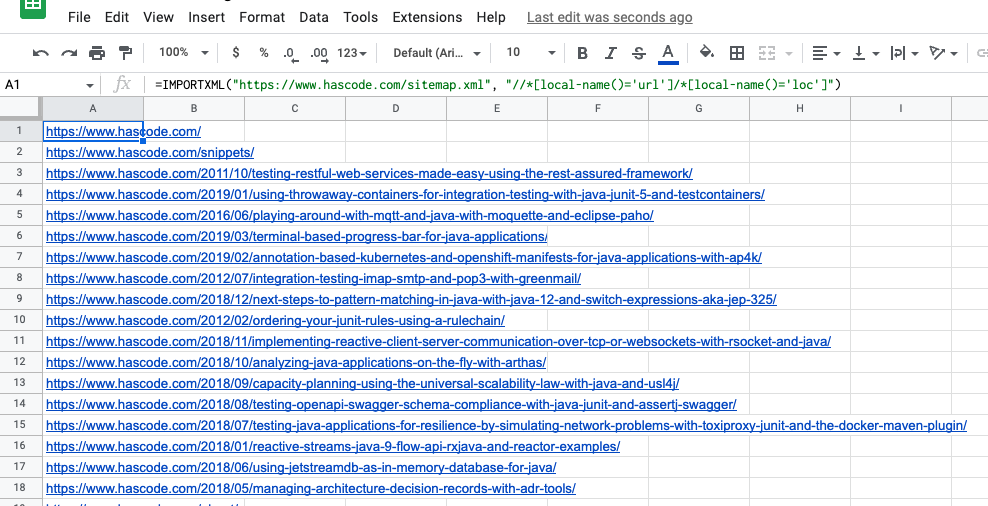Format as currency with dollar icon
The width and height of the screenshot is (988, 506).
click(x=235, y=53)
